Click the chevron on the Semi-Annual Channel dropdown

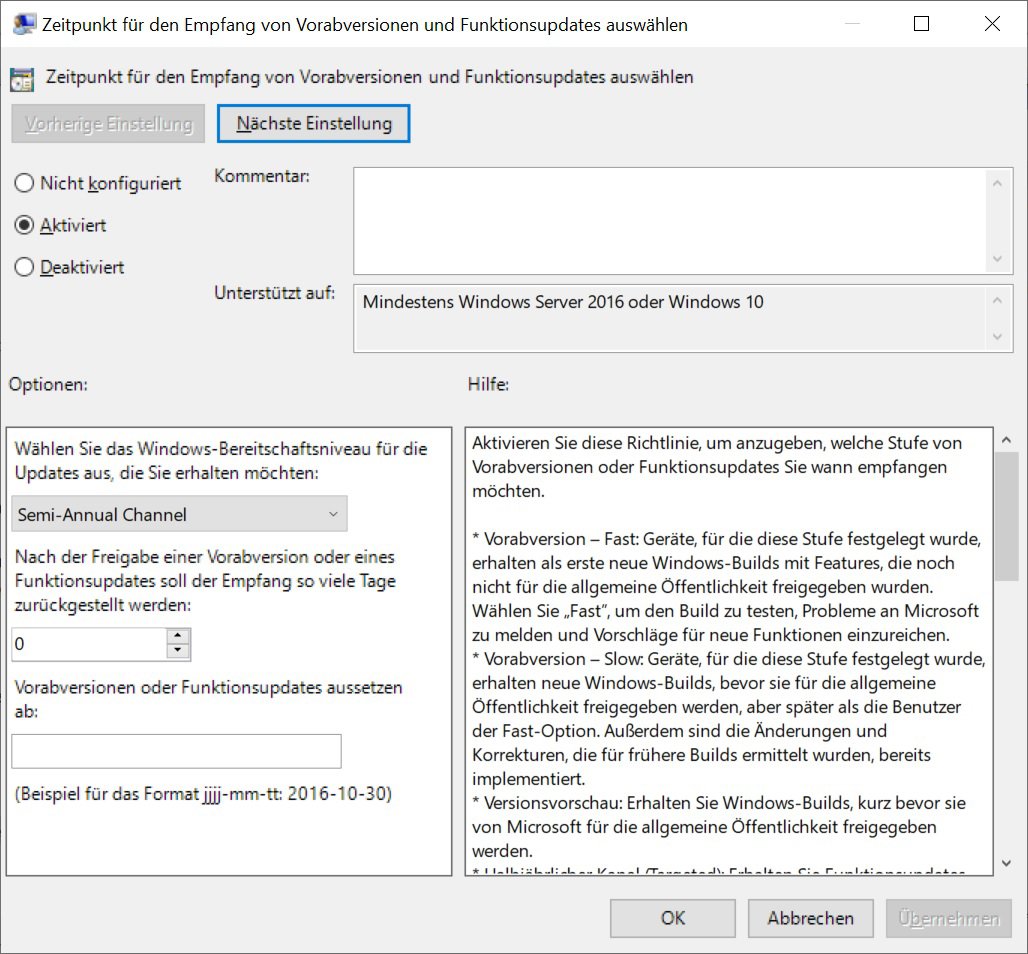[333, 513]
